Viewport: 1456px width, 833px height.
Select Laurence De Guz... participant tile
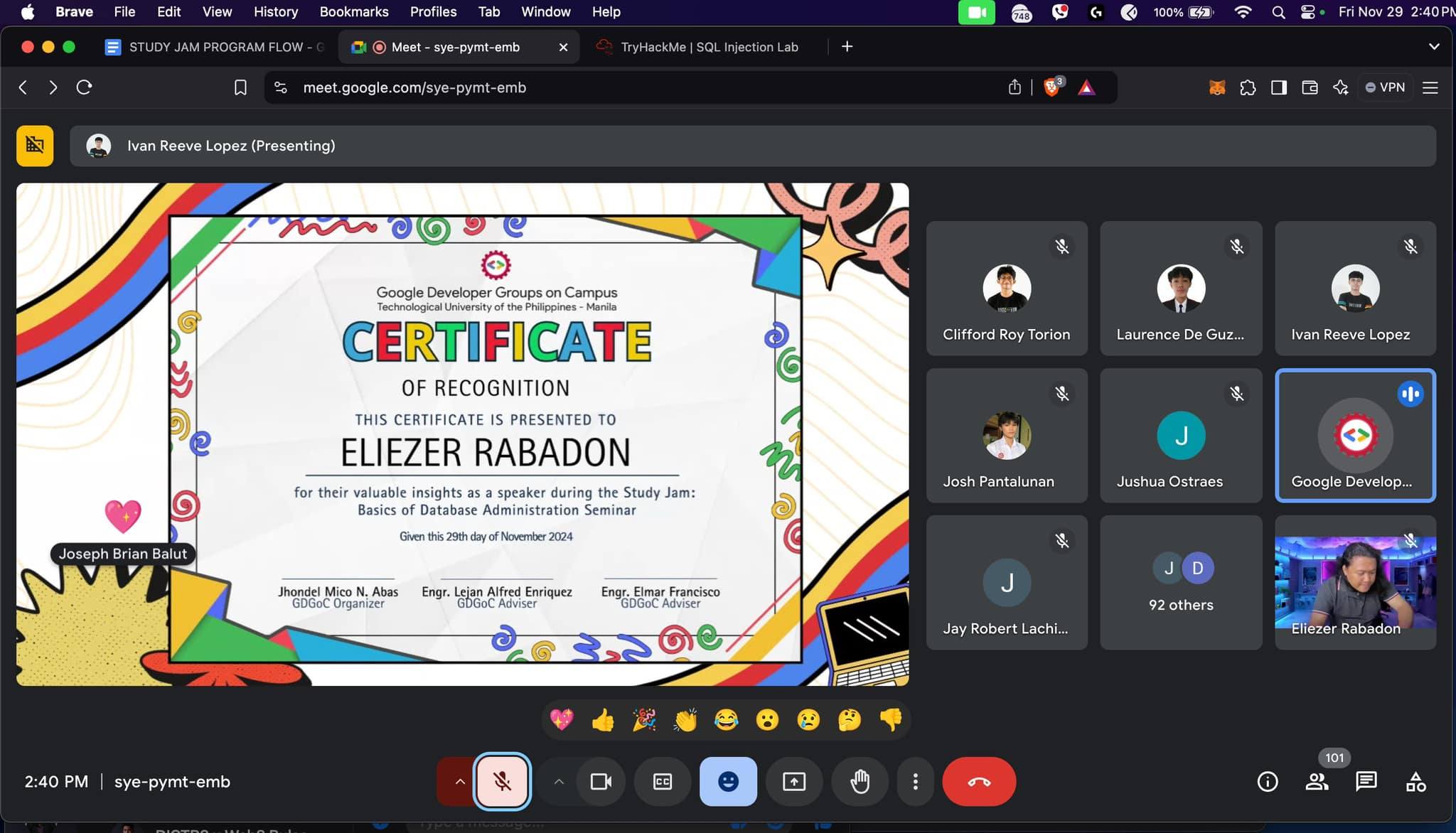[x=1181, y=288]
